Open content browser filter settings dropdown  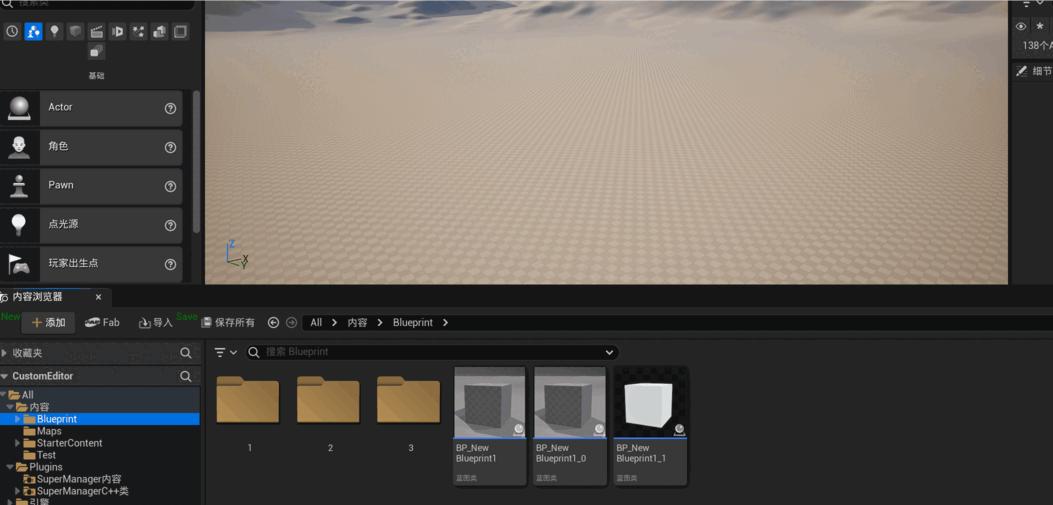click(226, 352)
